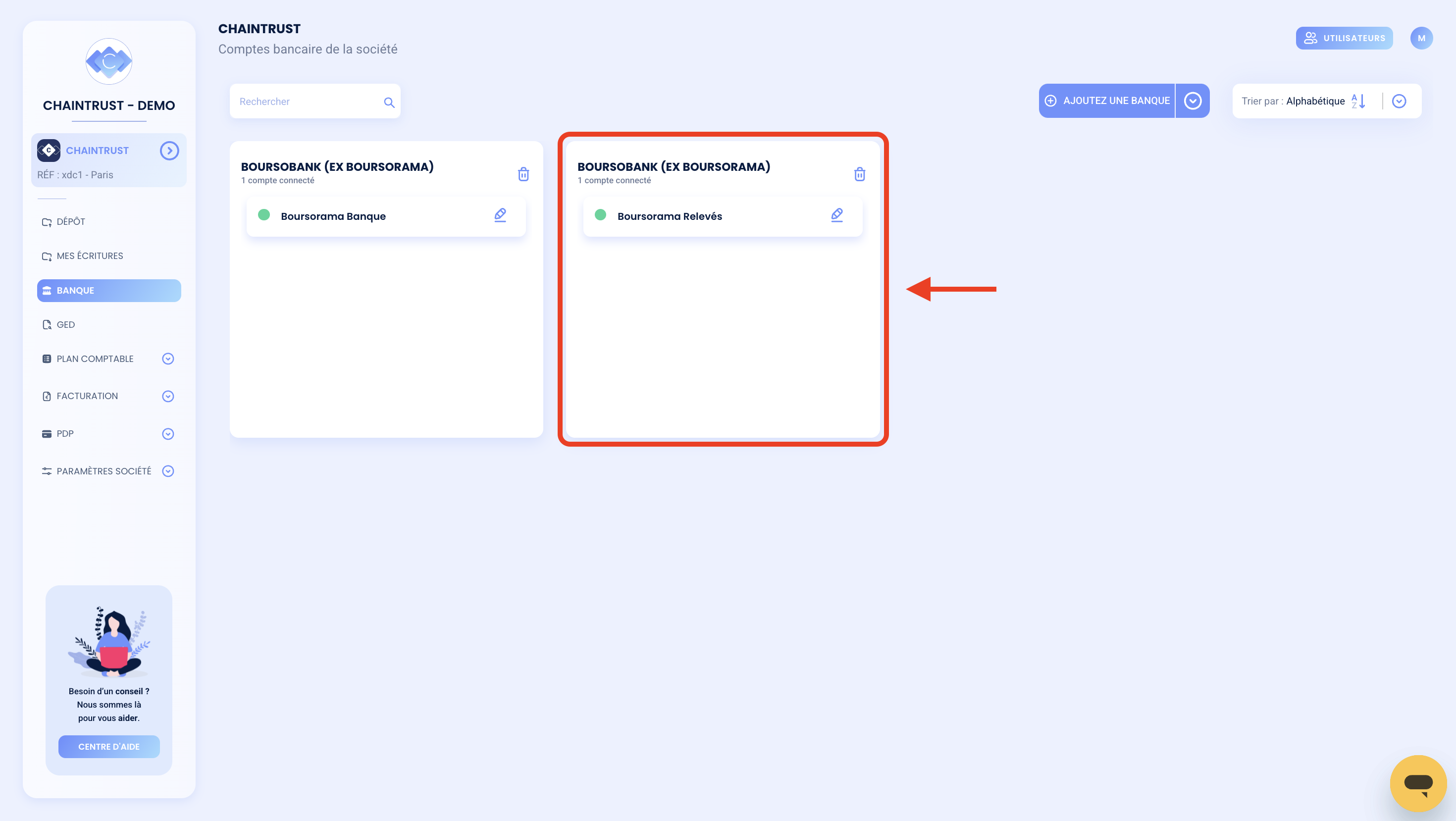Click the CENTRE D'AIDE button

pyautogui.click(x=109, y=746)
